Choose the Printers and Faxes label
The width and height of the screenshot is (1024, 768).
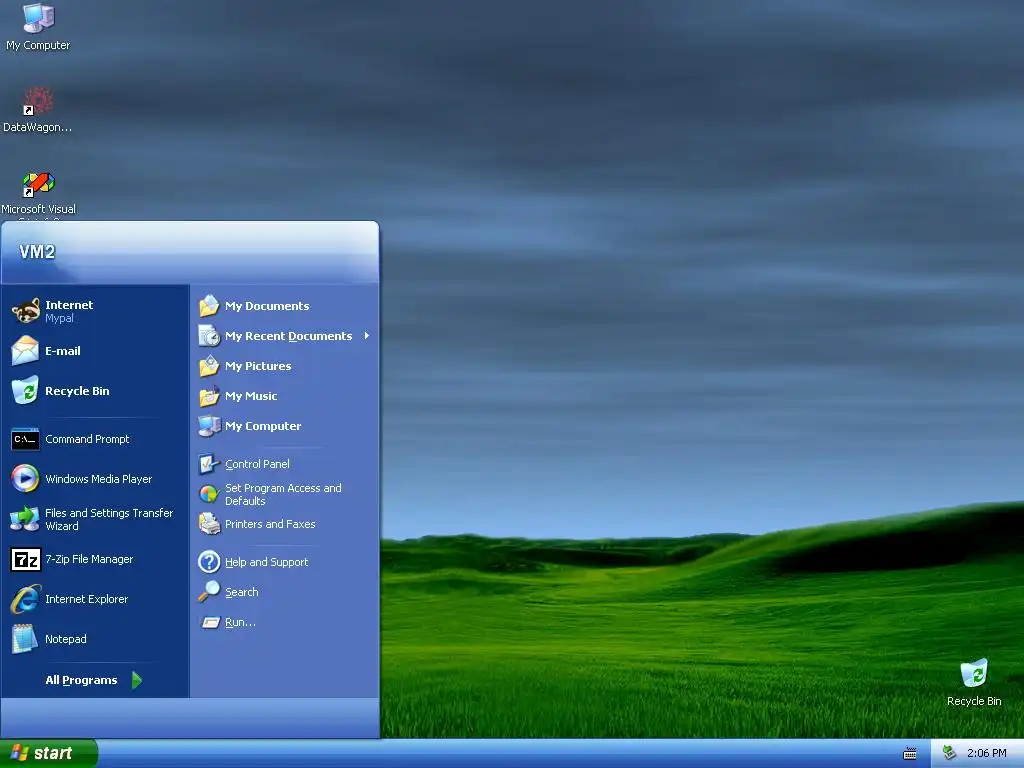click(270, 524)
